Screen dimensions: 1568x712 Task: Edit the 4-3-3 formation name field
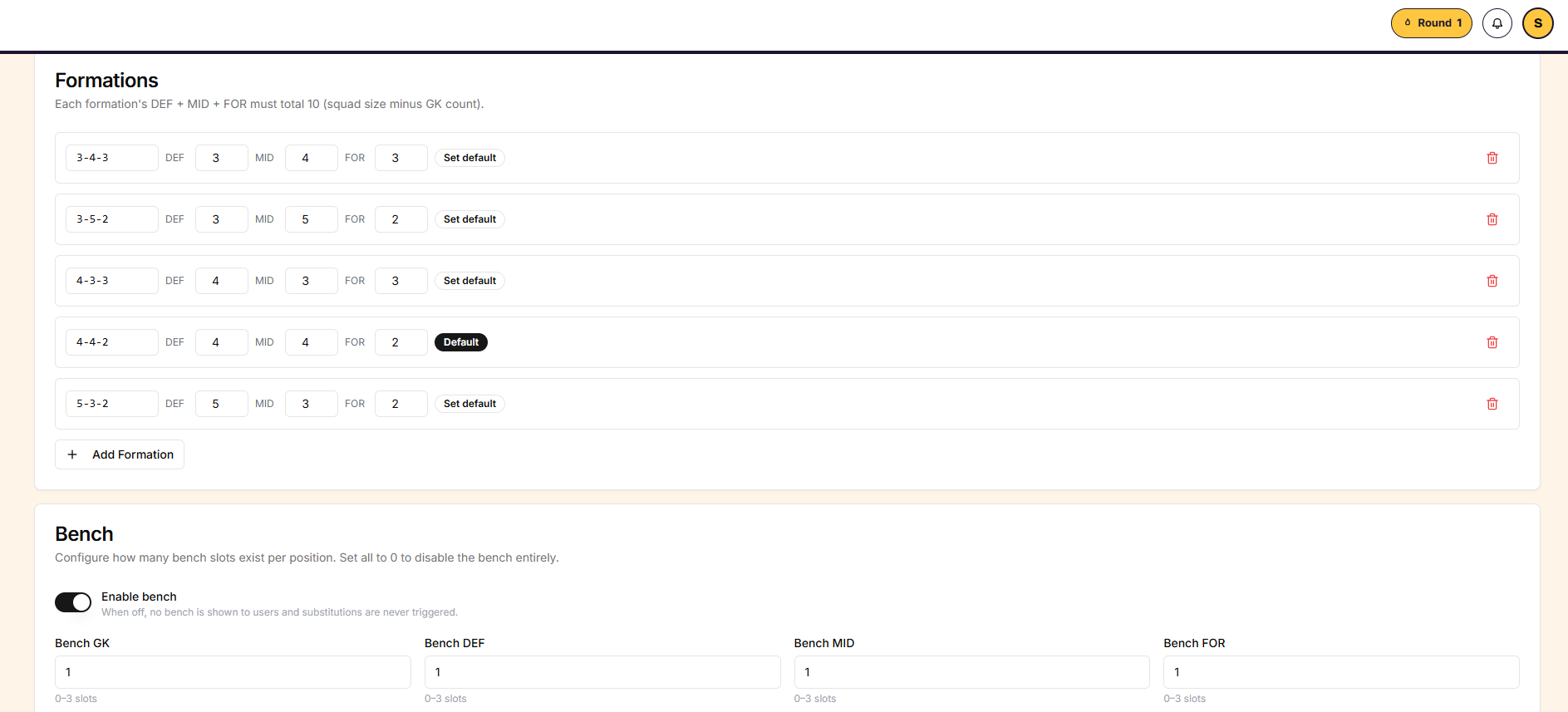[x=112, y=281]
